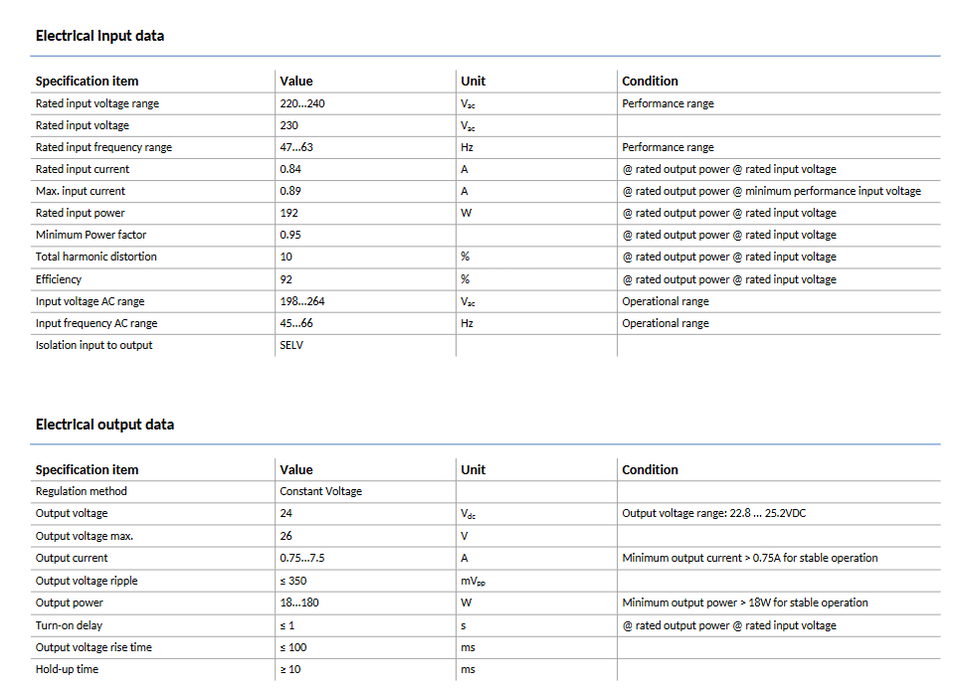Select the Hold-up time row label
The height and width of the screenshot is (689, 960).
(x=67, y=669)
